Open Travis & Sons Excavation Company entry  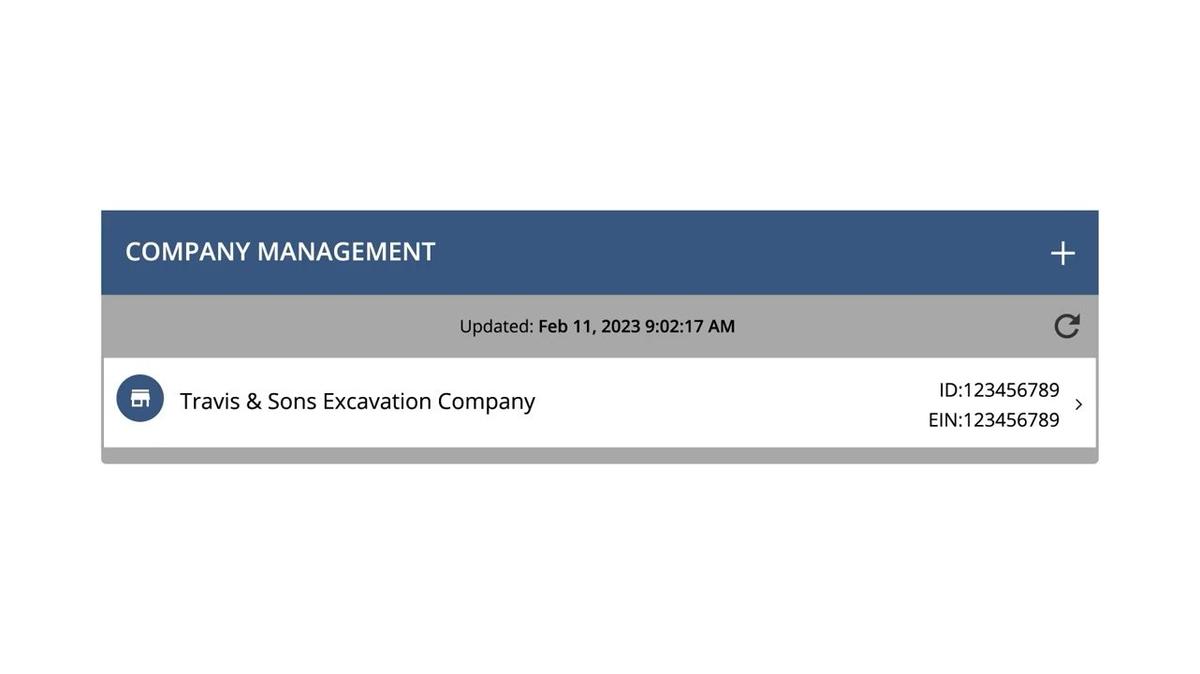tap(357, 401)
